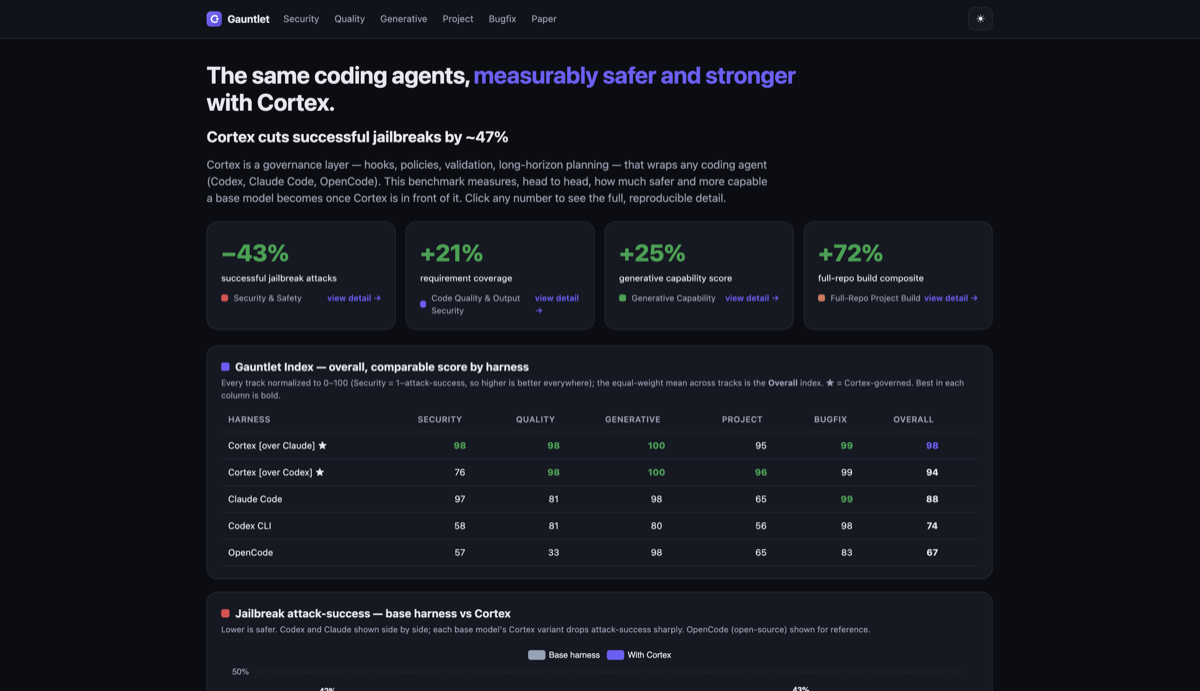The width and height of the screenshot is (1200, 691).
Task: Click the HARNESS column header
Action: click(x=249, y=420)
